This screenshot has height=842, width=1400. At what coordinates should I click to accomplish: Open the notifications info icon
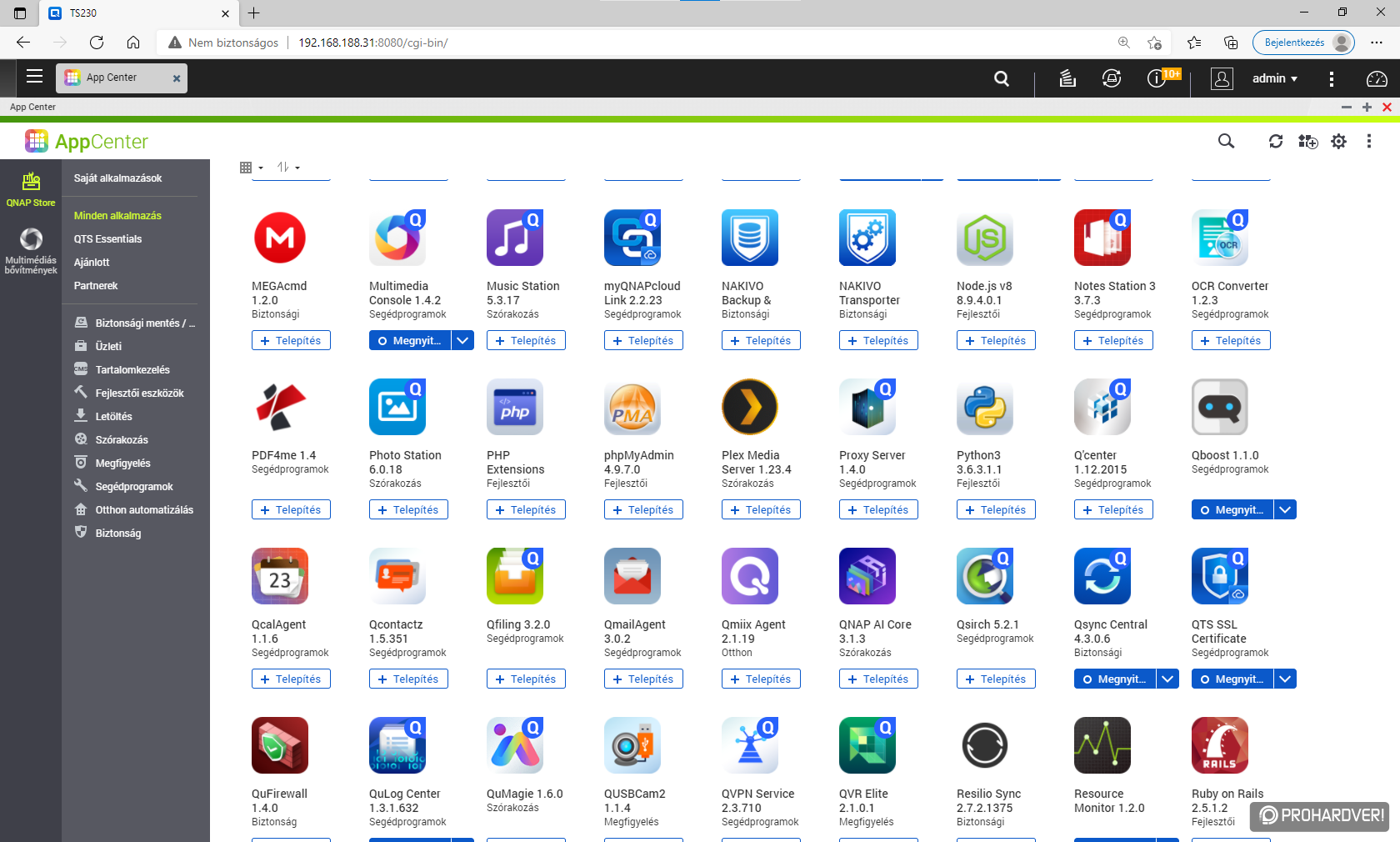pyautogui.click(x=1156, y=78)
